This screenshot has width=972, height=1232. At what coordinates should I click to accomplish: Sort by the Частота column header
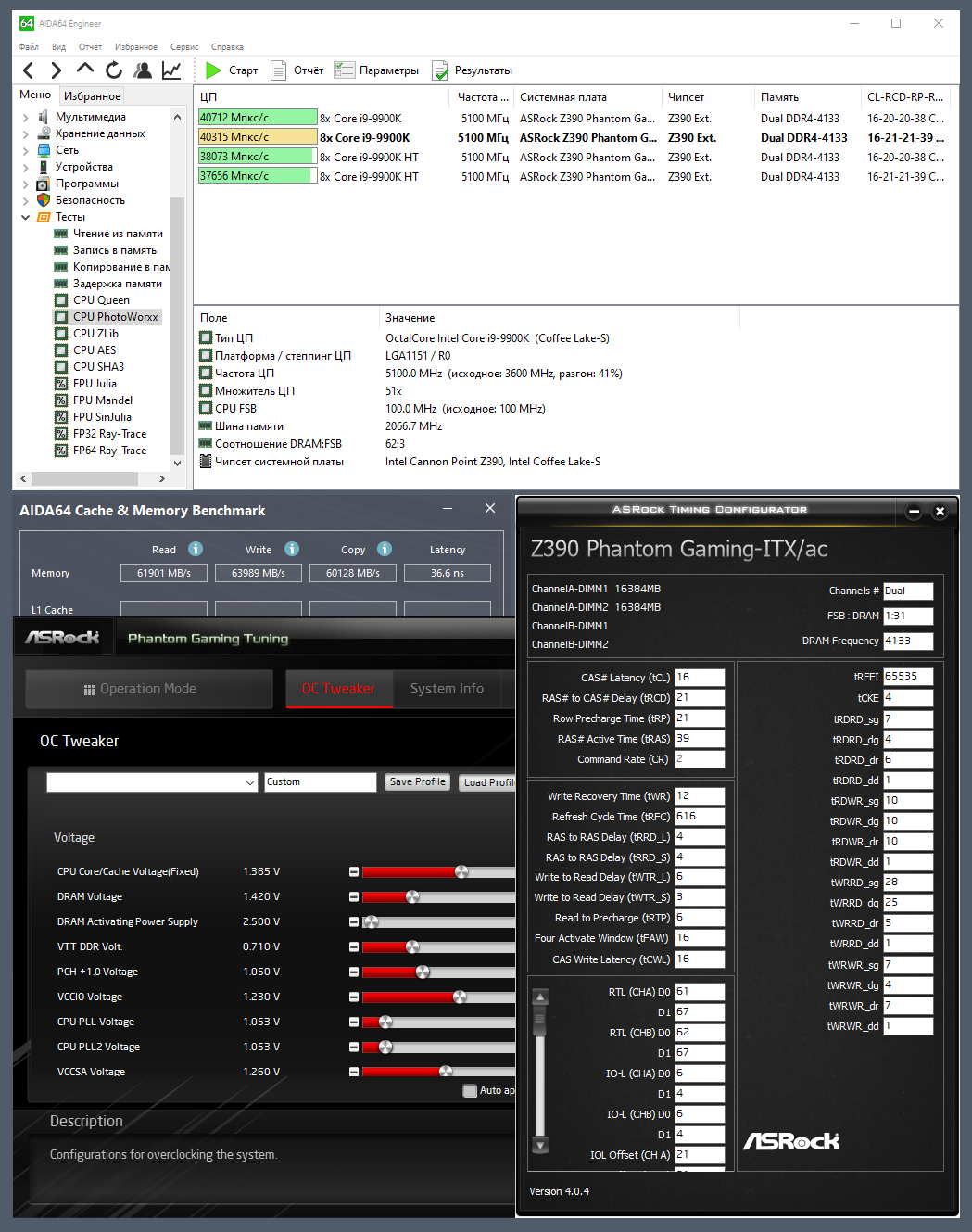pos(483,96)
